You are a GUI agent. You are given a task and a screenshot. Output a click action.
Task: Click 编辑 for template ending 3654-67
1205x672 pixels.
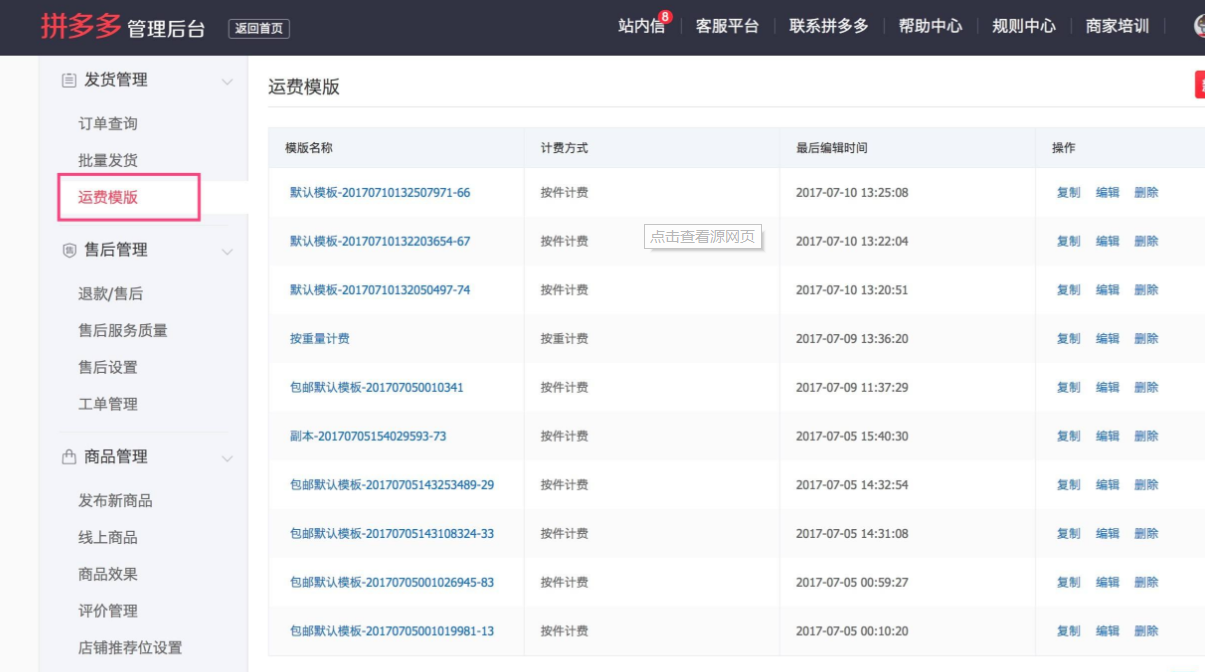[x=1108, y=241]
